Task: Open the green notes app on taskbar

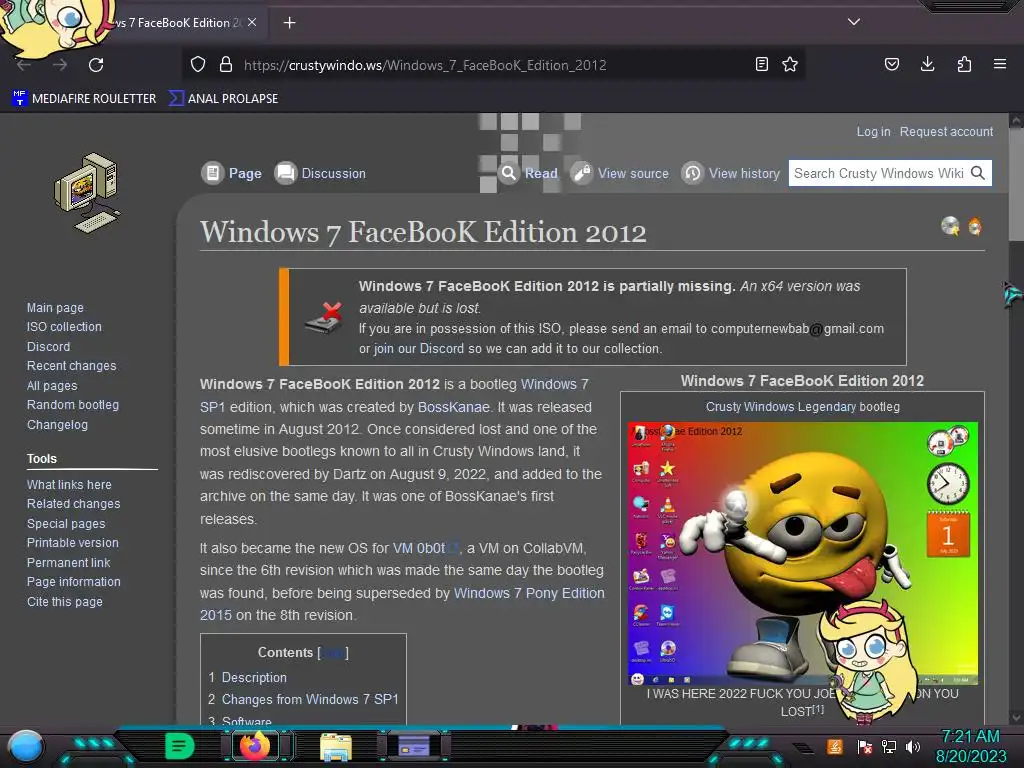Action: coord(179,746)
